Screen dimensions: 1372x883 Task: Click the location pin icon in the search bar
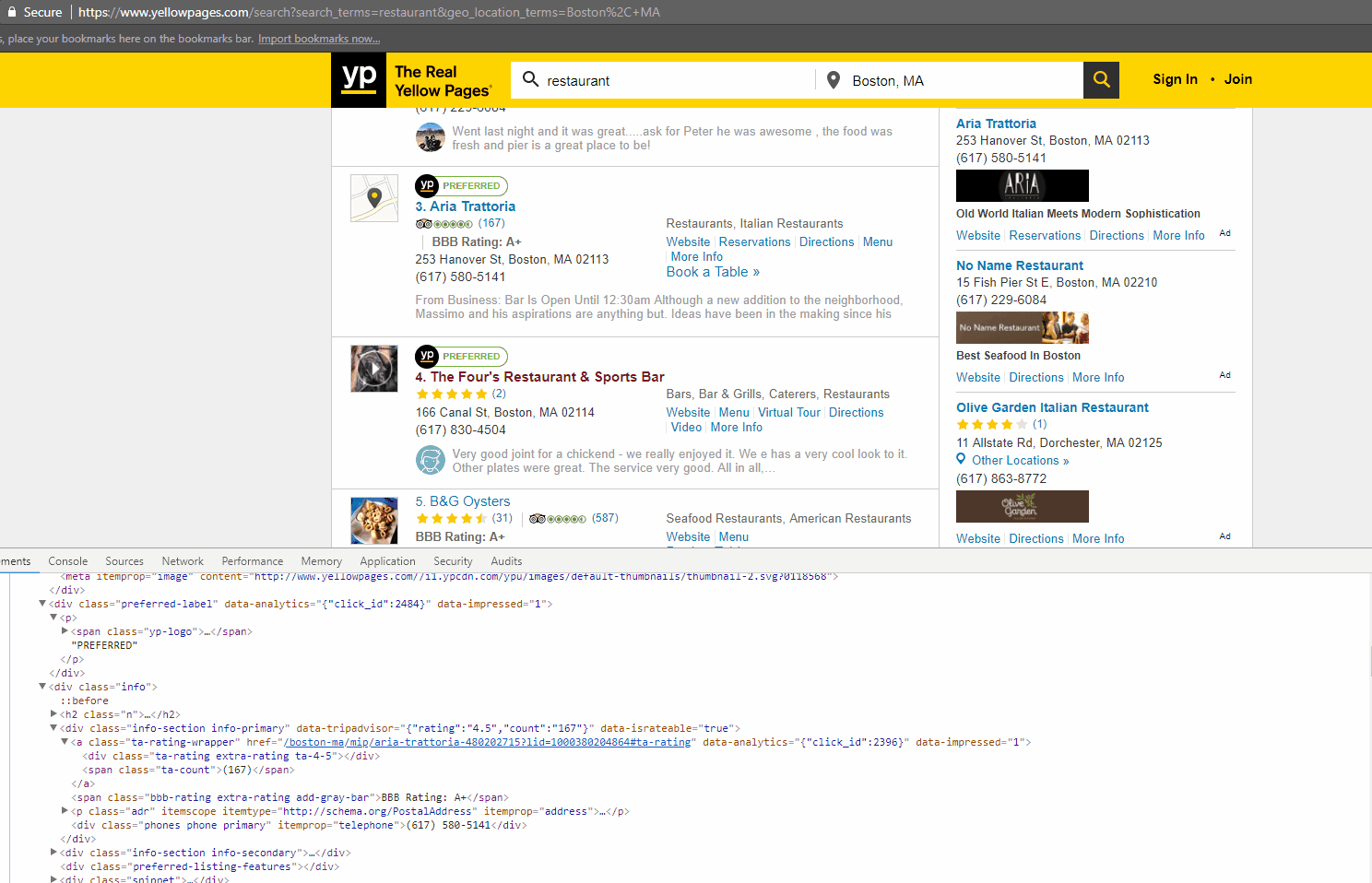click(834, 80)
